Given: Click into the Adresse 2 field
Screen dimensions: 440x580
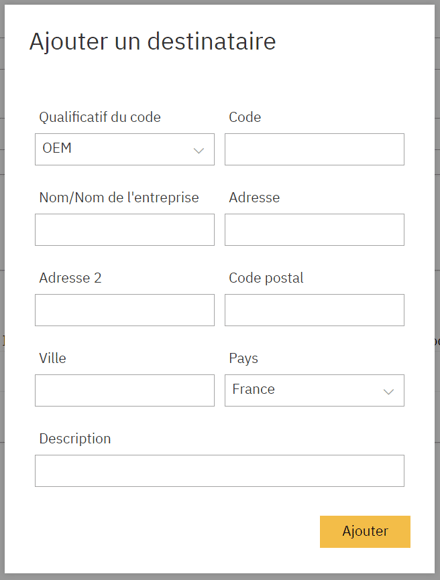Looking at the screenshot, I should pyautogui.click(x=125, y=310).
